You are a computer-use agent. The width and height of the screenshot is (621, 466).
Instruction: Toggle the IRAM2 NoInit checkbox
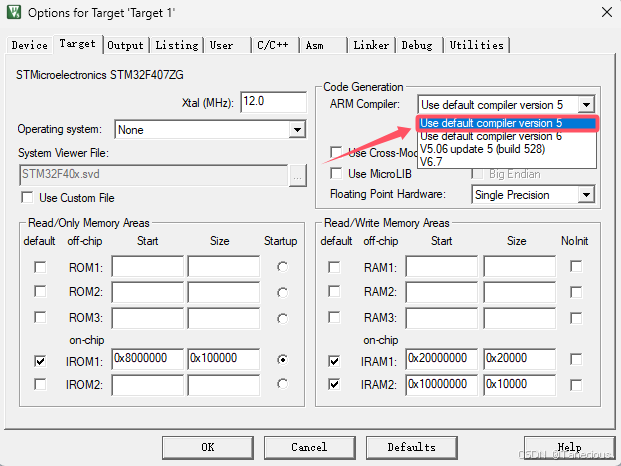click(576, 385)
